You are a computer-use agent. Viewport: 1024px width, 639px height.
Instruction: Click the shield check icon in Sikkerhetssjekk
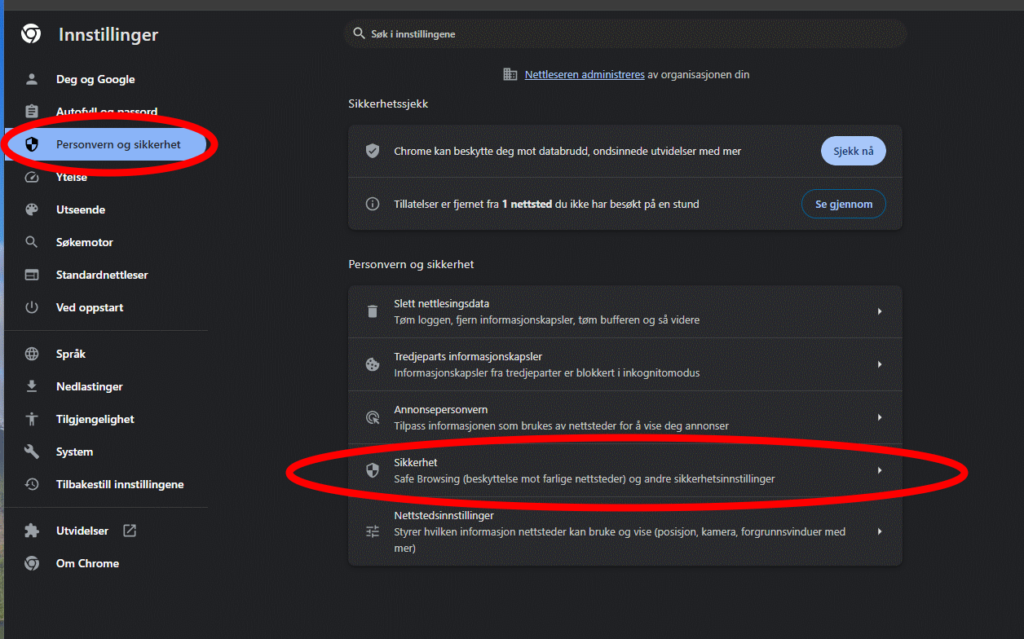[x=372, y=151]
